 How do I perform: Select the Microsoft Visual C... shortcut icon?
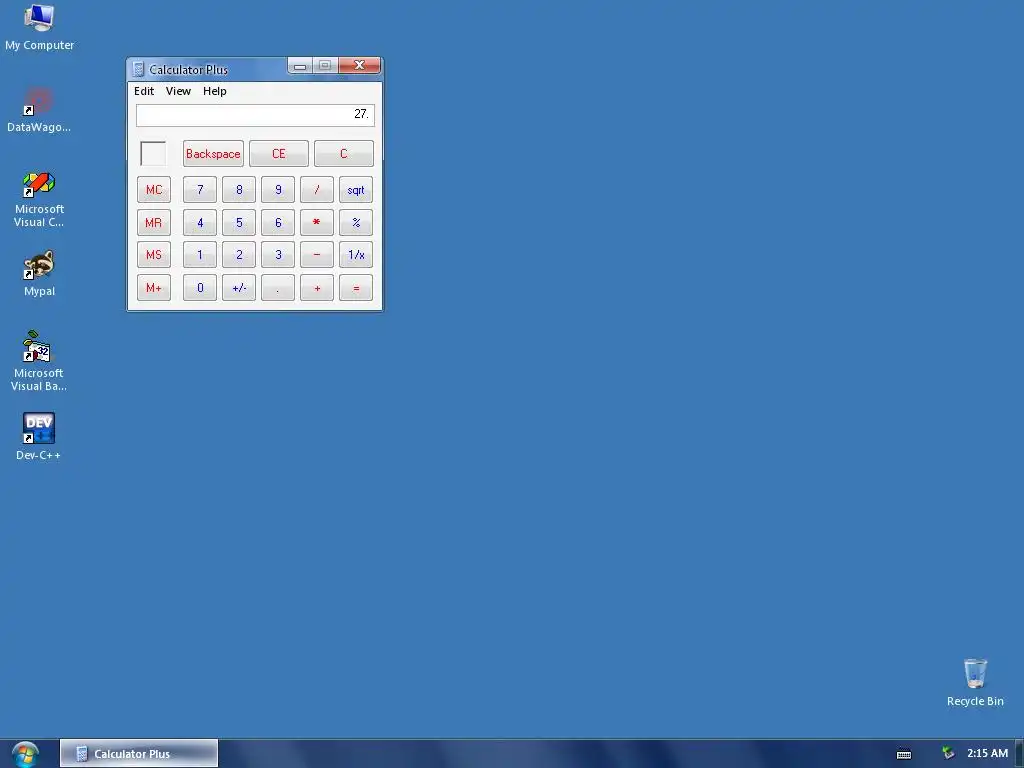pyautogui.click(x=39, y=199)
